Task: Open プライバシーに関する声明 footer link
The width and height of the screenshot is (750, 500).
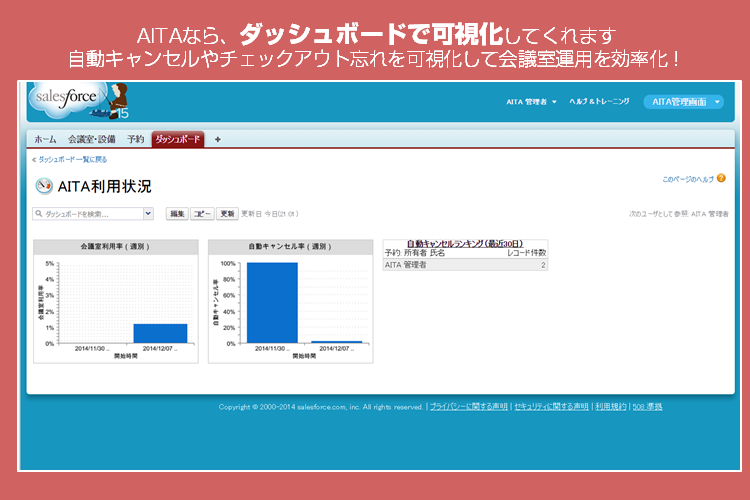Action: [x=468, y=407]
